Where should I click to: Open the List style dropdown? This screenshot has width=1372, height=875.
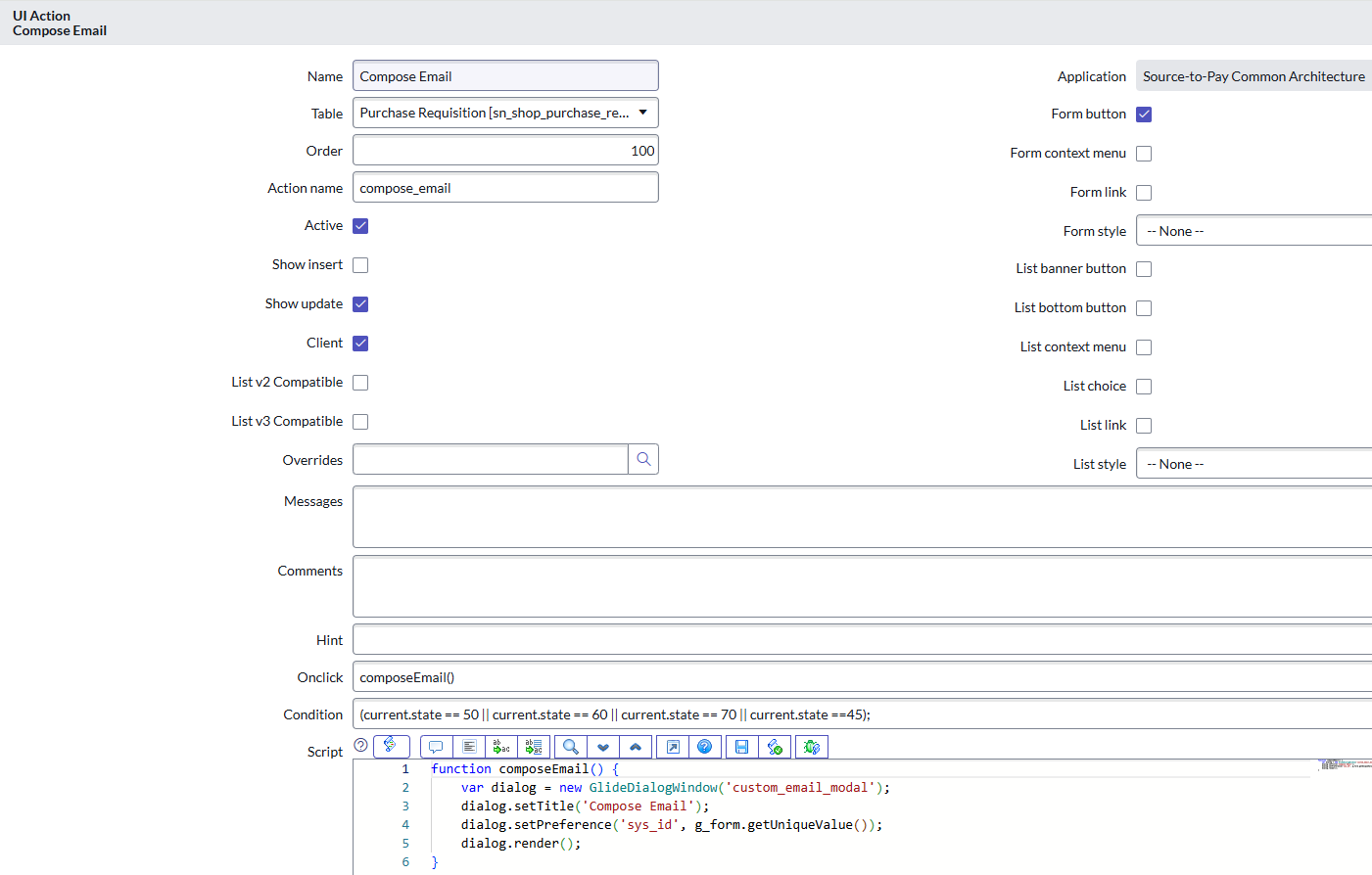coord(1254,464)
